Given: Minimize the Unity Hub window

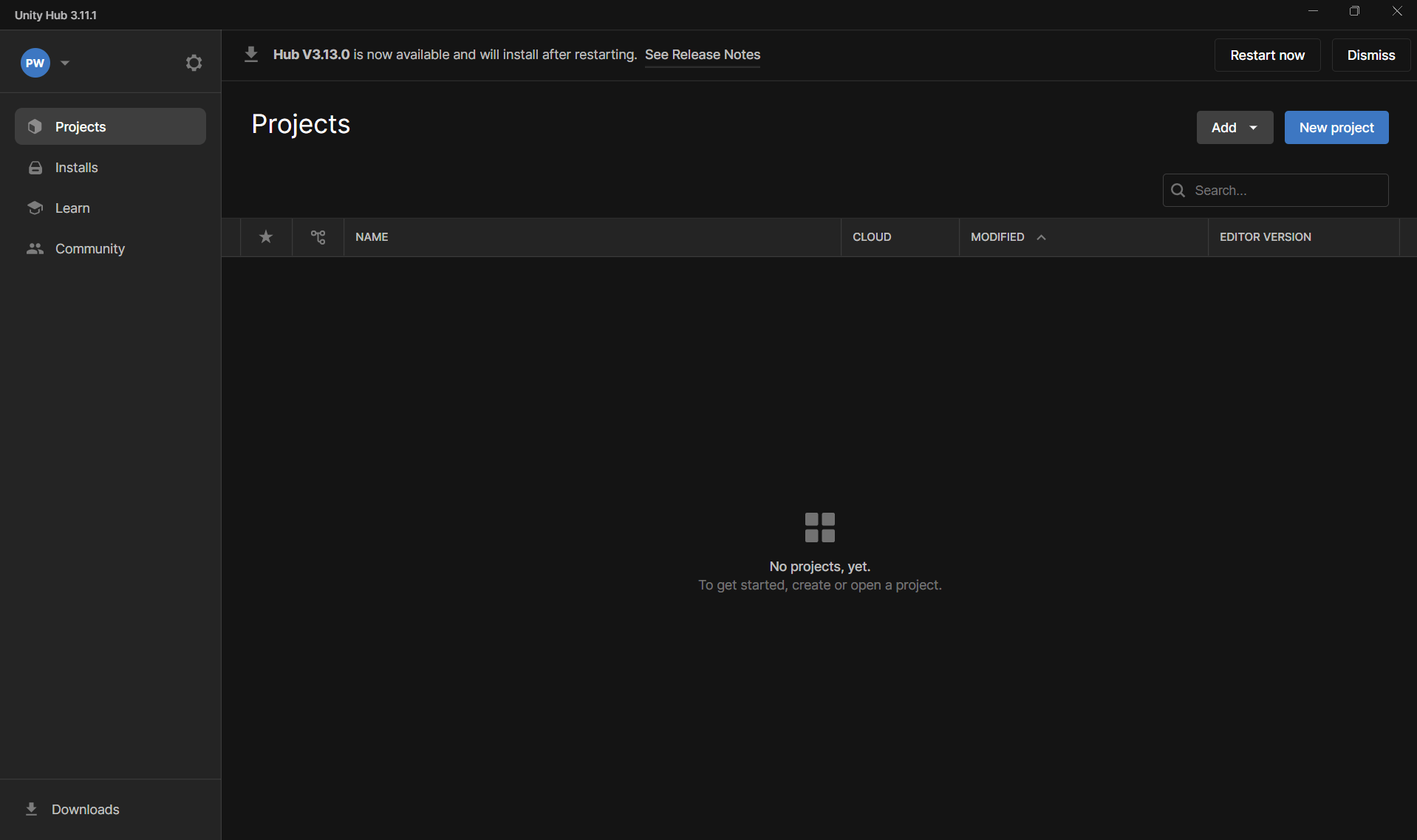Looking at the screenshot, I should pos(1313,11).
